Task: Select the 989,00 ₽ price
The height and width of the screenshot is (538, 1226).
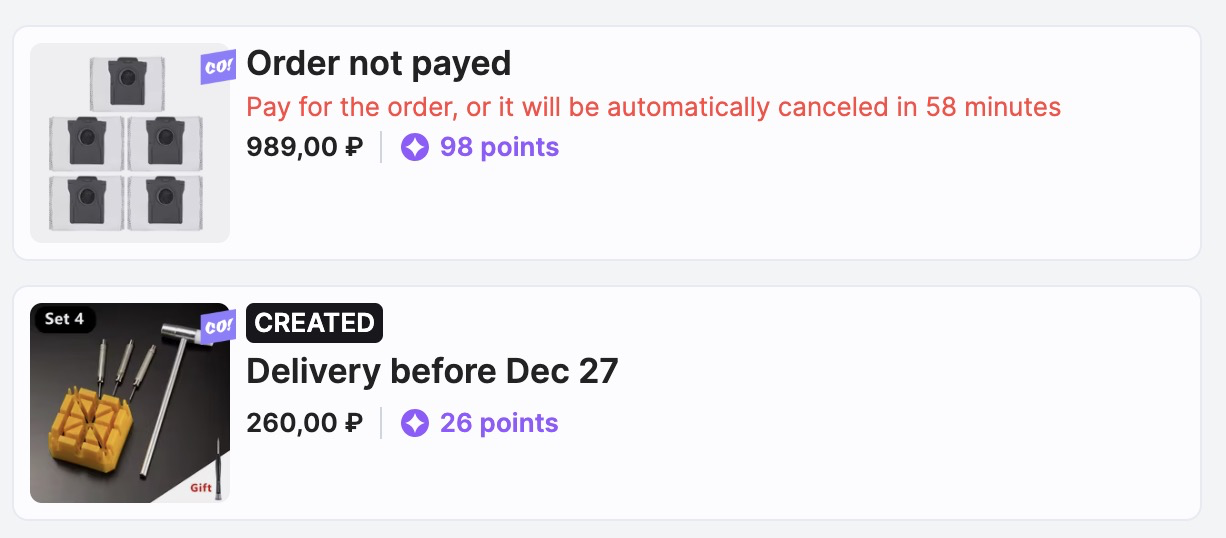Action: coord(304,148)
